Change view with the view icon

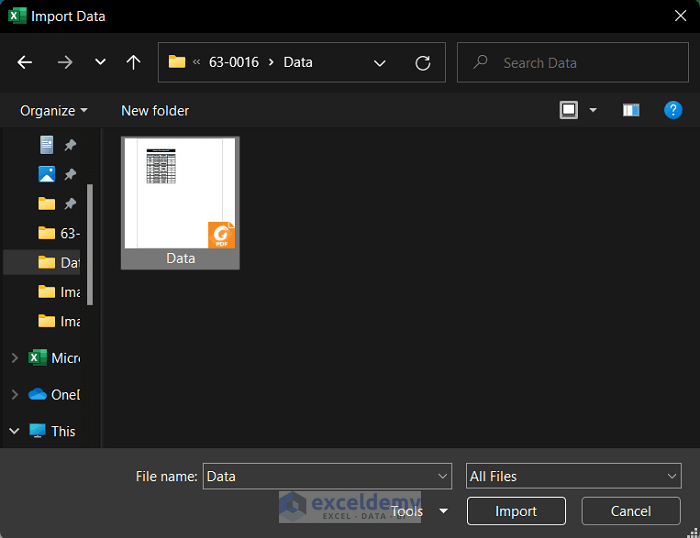(x=569, y=110)
